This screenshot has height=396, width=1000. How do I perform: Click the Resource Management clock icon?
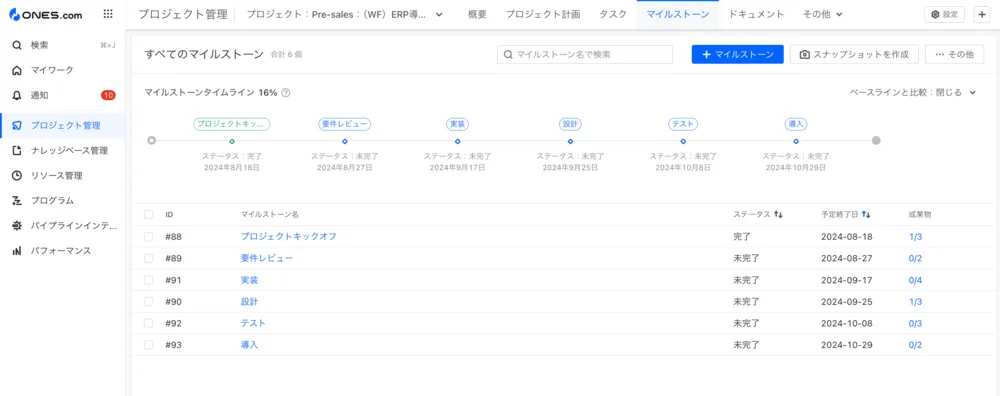17,175
